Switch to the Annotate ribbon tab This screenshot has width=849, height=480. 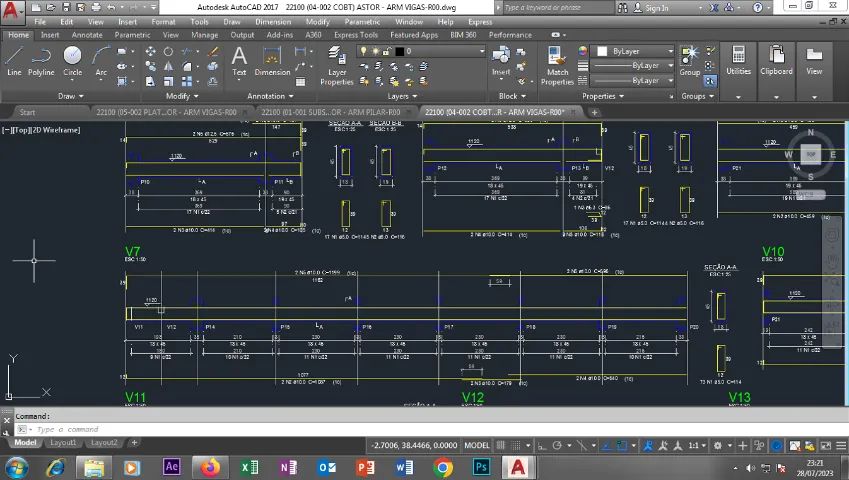coord(87,35)
